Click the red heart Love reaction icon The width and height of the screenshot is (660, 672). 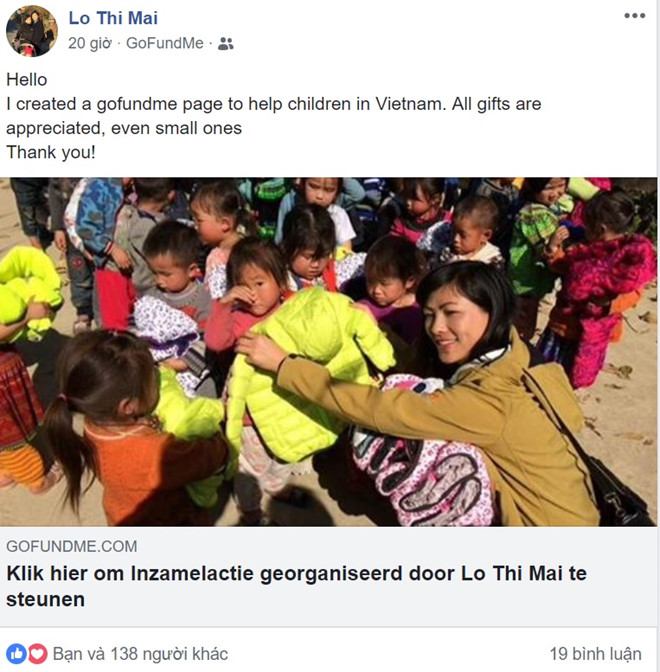coord(37,654)
